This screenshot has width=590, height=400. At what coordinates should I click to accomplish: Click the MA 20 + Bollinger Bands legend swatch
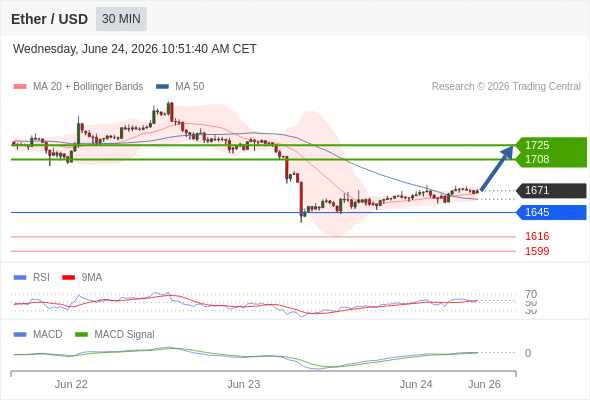pyautogui.click(x=20, y=87)
